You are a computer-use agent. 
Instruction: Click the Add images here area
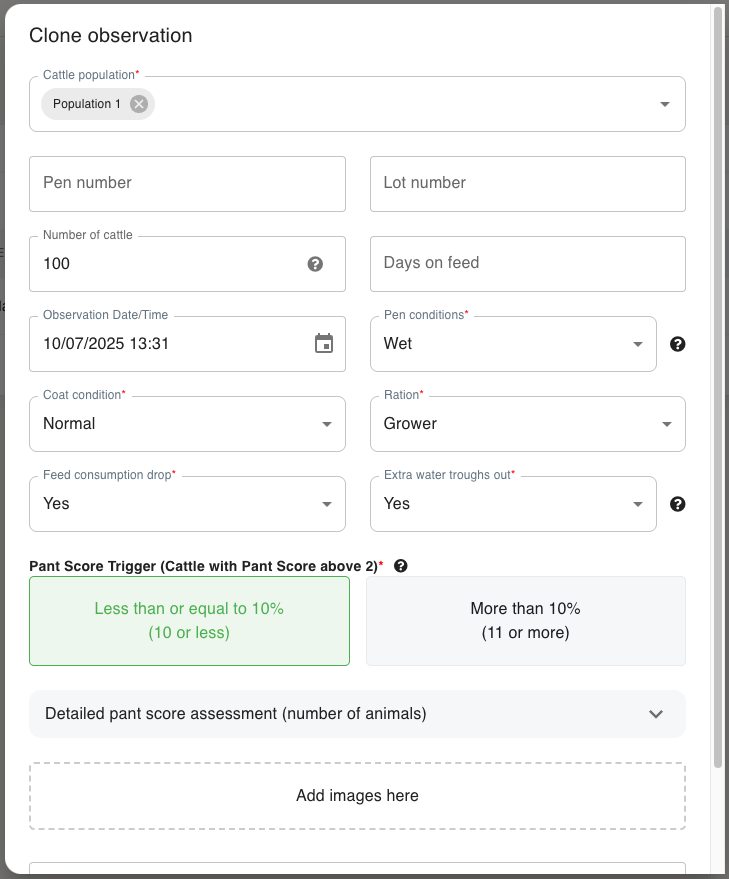[357, 796]
